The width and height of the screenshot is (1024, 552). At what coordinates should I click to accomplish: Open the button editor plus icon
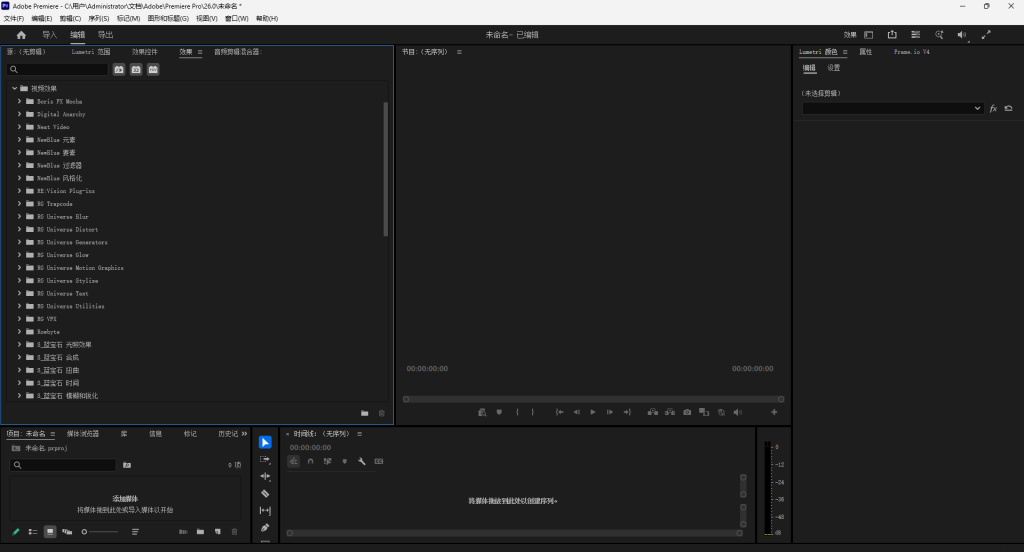(774, 412)
